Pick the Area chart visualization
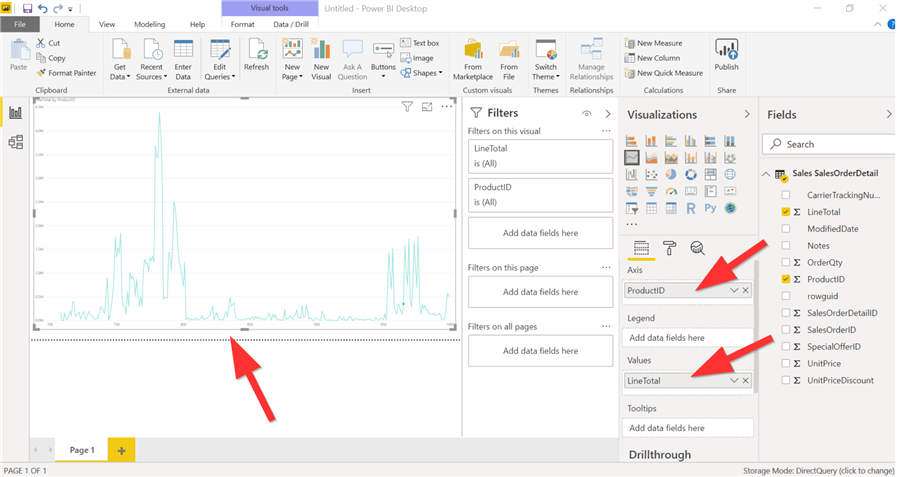Screen dimensions: 900x477 tap(651, 157)
